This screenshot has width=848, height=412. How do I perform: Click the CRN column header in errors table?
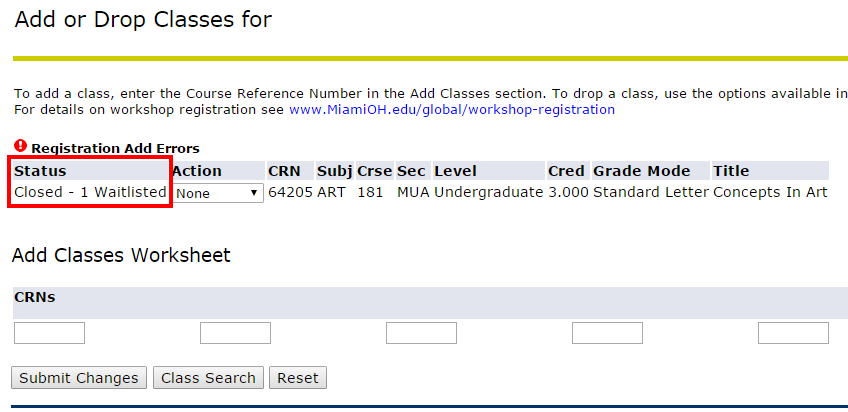pyautogui.click(x=284, y=171)
